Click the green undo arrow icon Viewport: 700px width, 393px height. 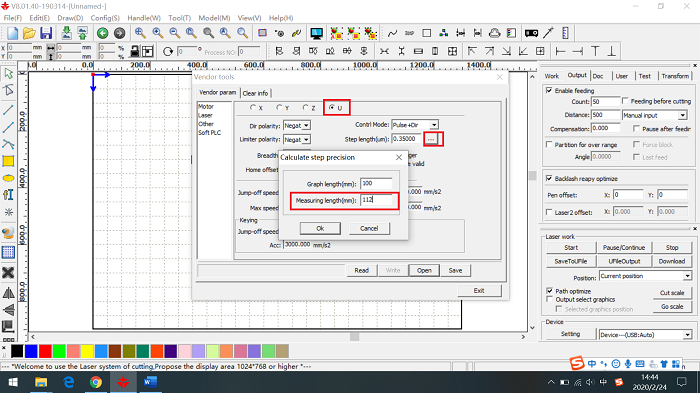(103, 33)
